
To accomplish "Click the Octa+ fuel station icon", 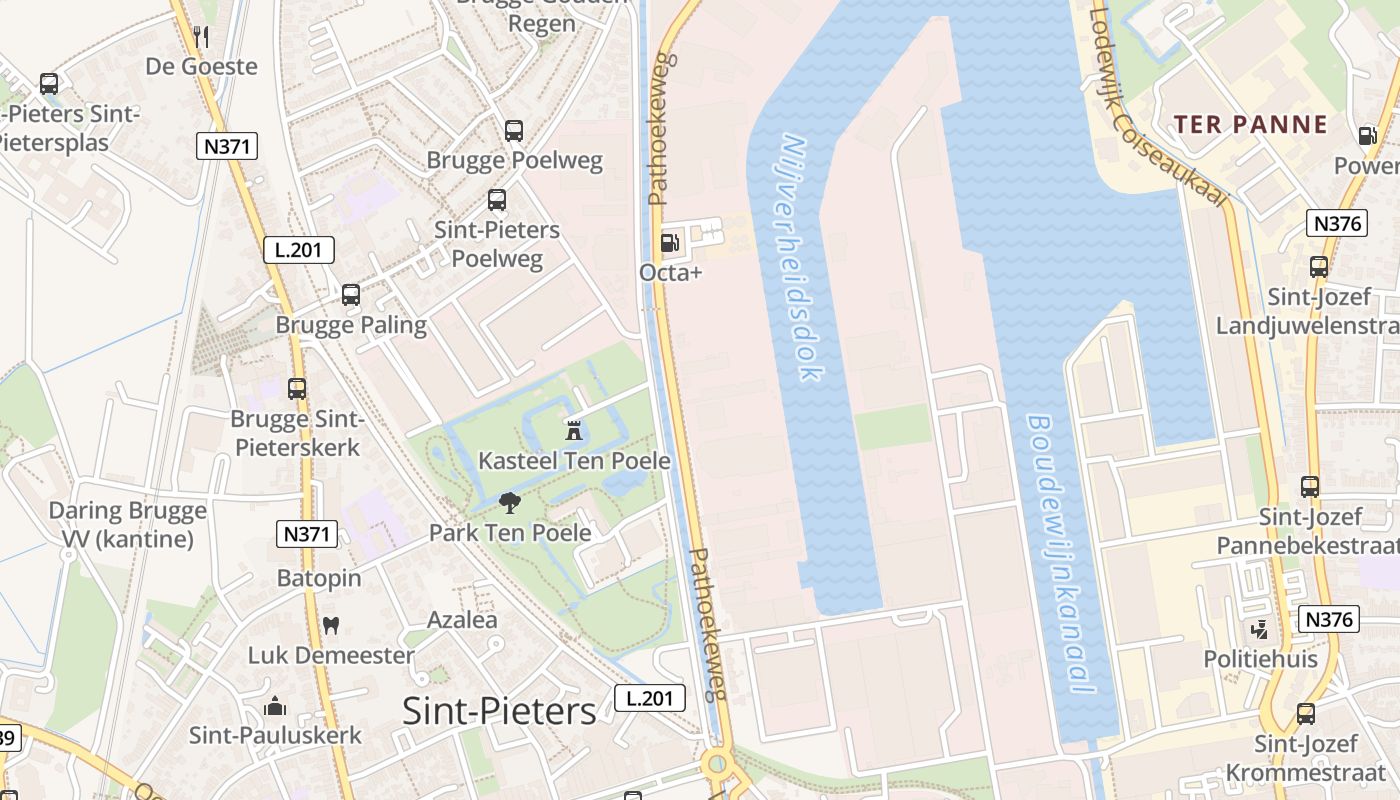I will coord(668,242).
